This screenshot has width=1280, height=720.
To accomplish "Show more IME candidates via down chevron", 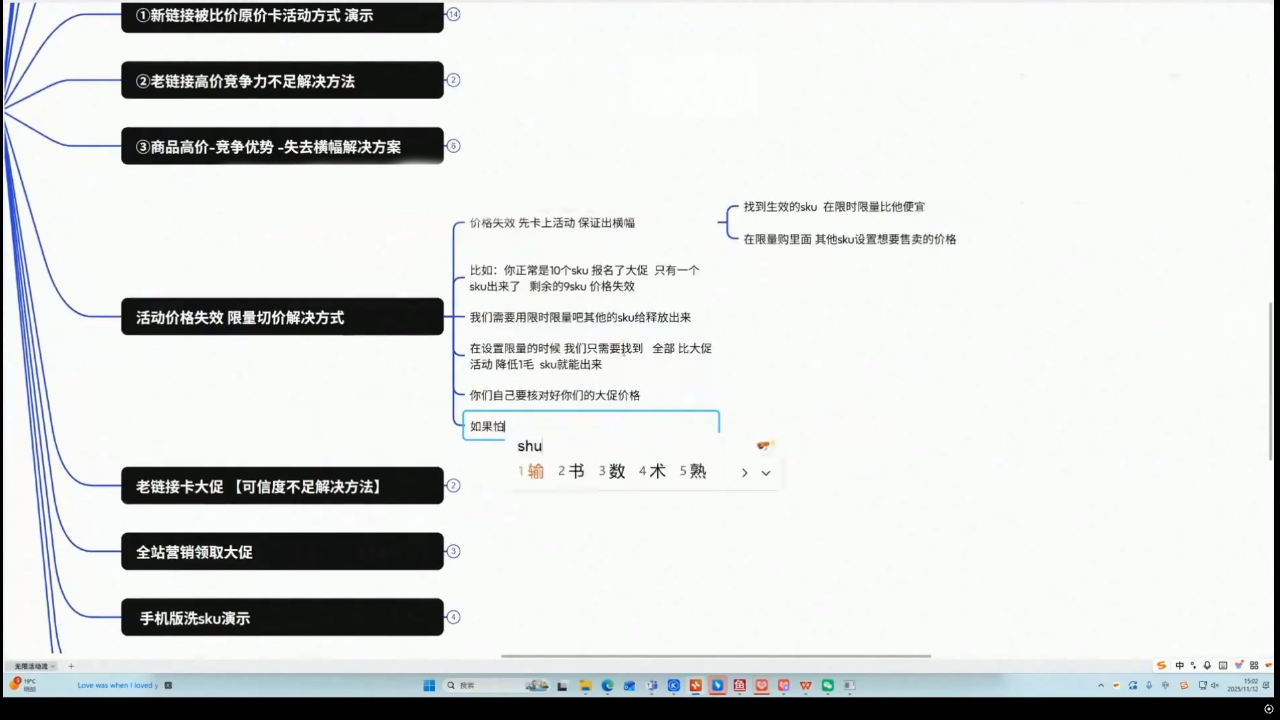I will coord(766,473).
